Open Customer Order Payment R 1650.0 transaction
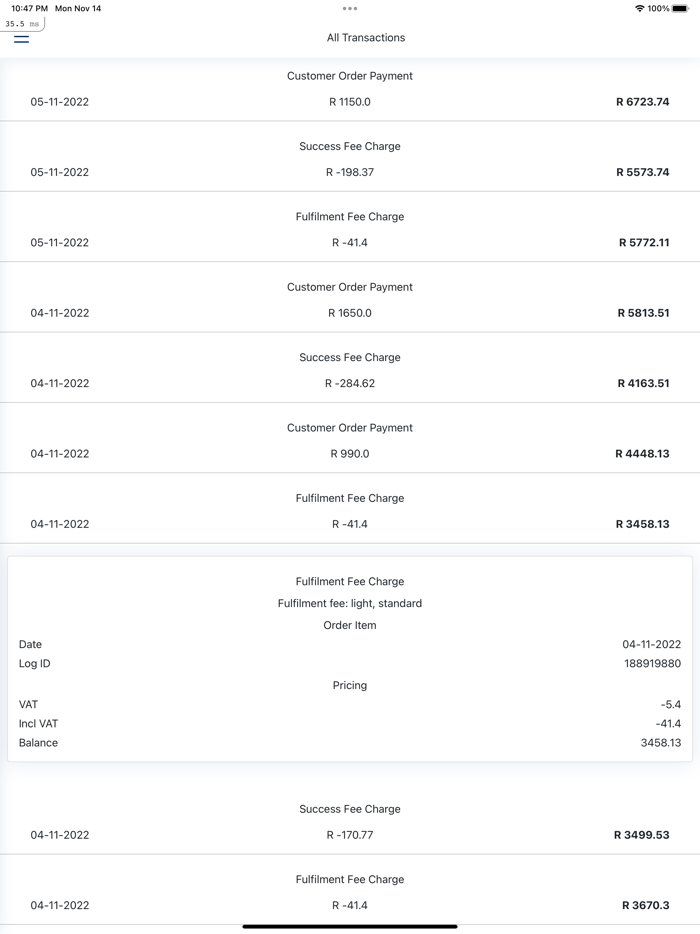The height and width of the screenshot is (934, 700). (350, 300)
